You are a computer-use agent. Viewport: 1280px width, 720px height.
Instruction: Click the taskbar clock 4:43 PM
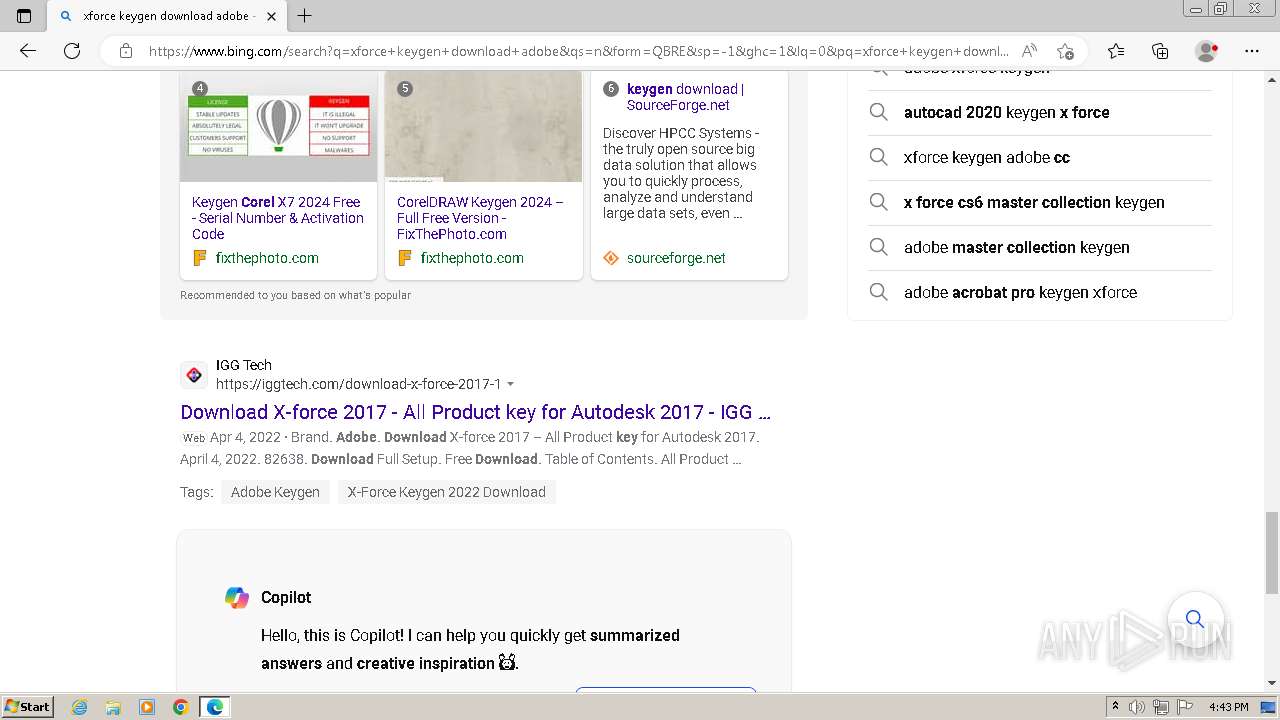(1228, 707)
